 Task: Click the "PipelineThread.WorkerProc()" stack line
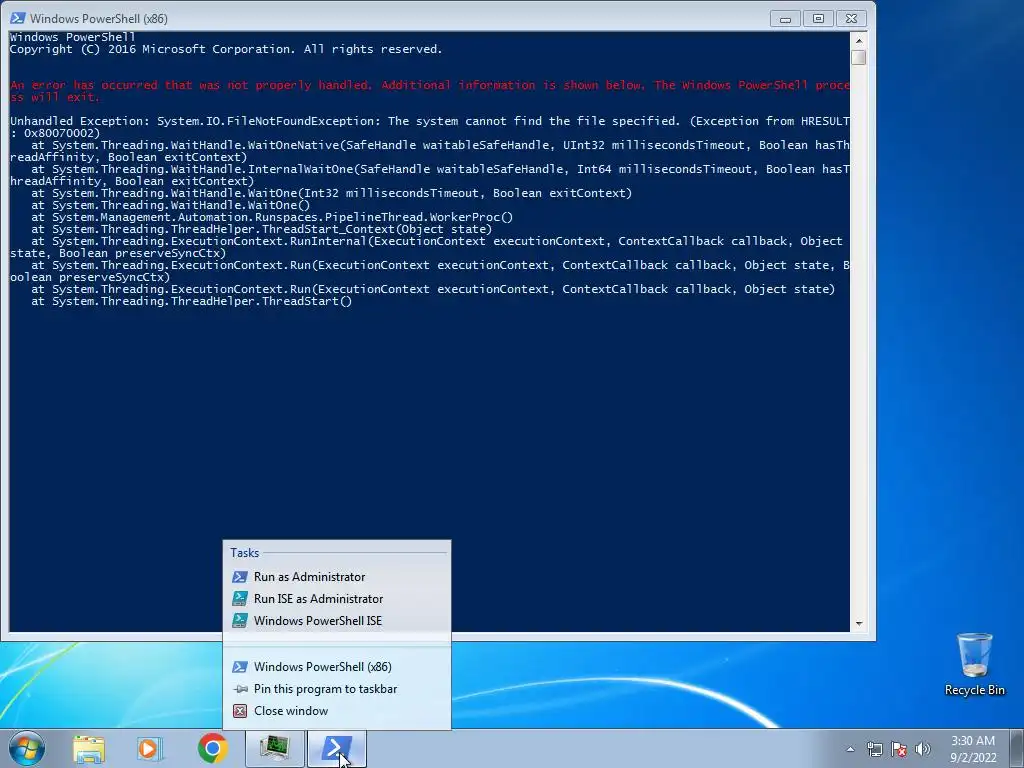[272, 217]
